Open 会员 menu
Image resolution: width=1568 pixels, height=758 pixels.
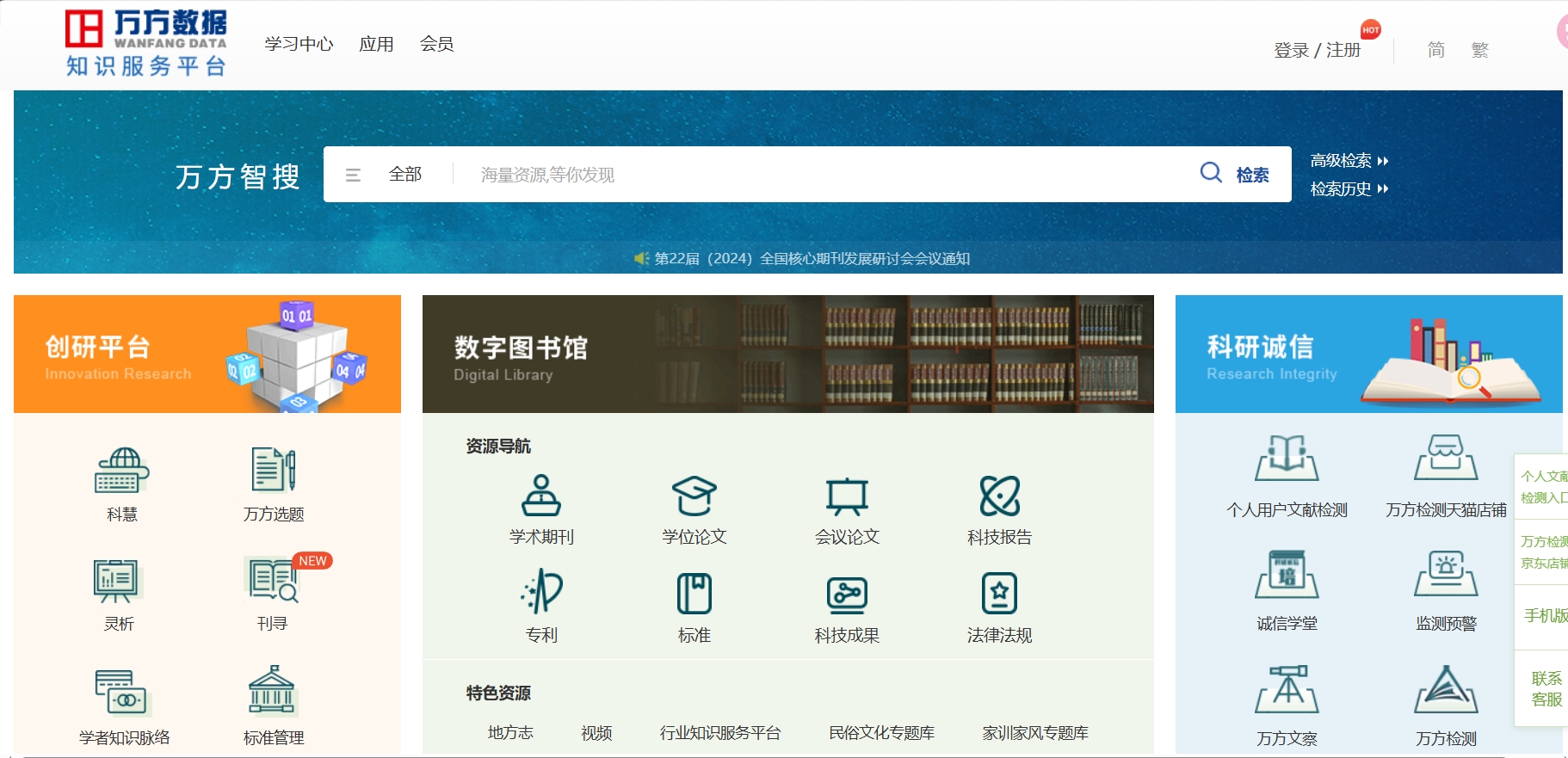pyautogui.click(x=436, y=44)
